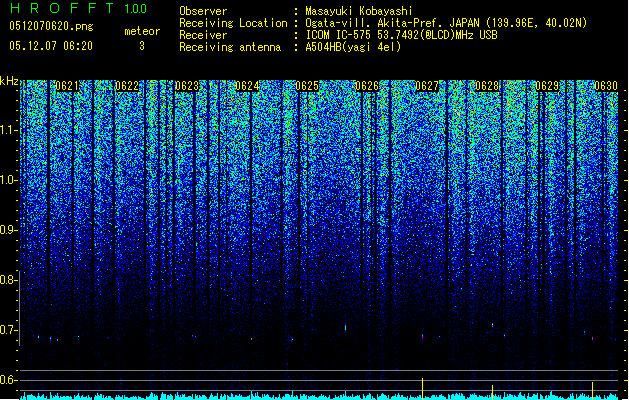Click the 0622 time marker
Screen dimensions: 629x400
[x=127, y=86]
